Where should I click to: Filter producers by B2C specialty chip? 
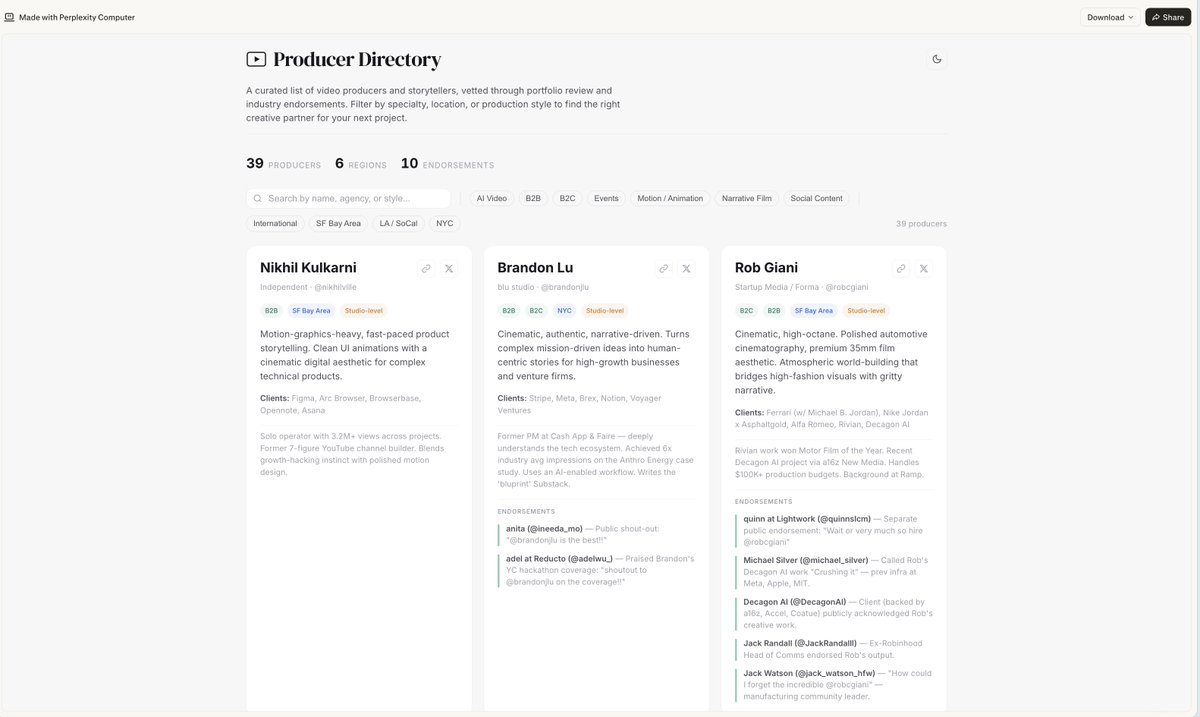pyautogui.click(x=567, y=198)
